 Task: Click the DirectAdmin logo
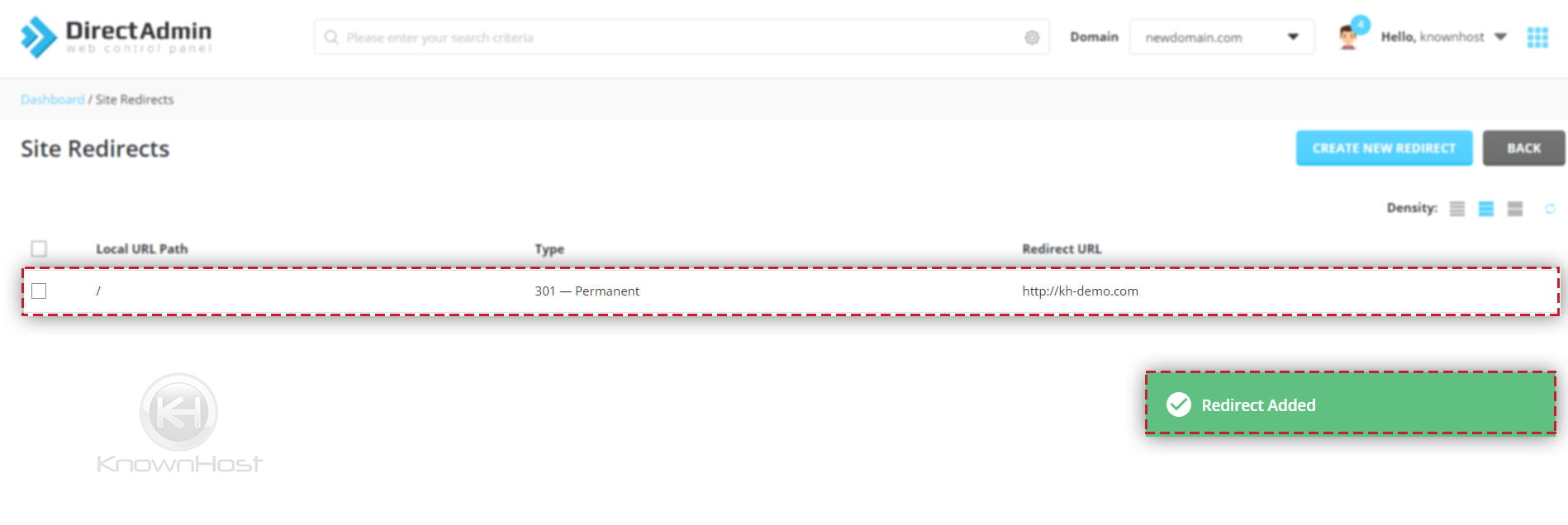tap(116, 35)
